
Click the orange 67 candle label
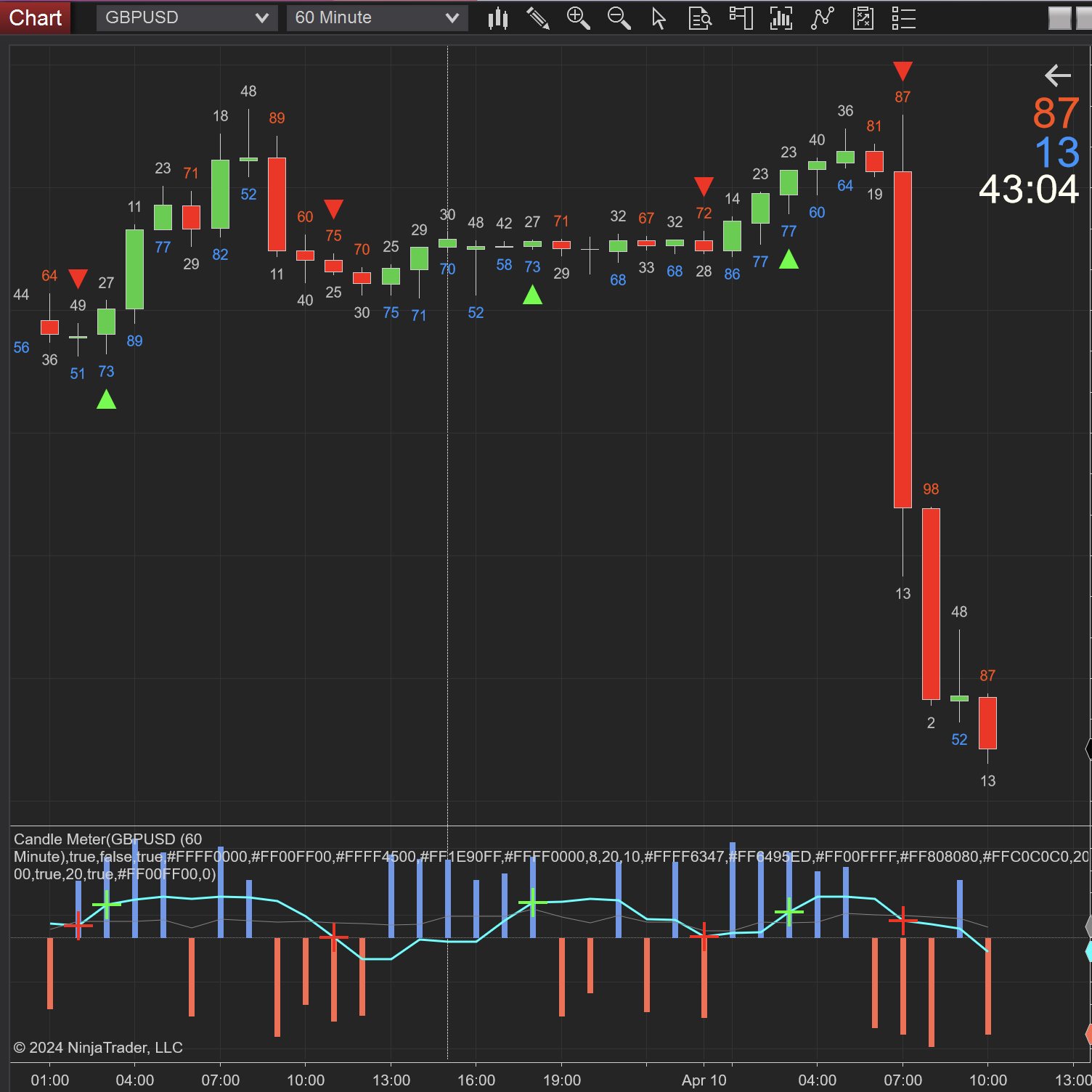pos(646,219)
